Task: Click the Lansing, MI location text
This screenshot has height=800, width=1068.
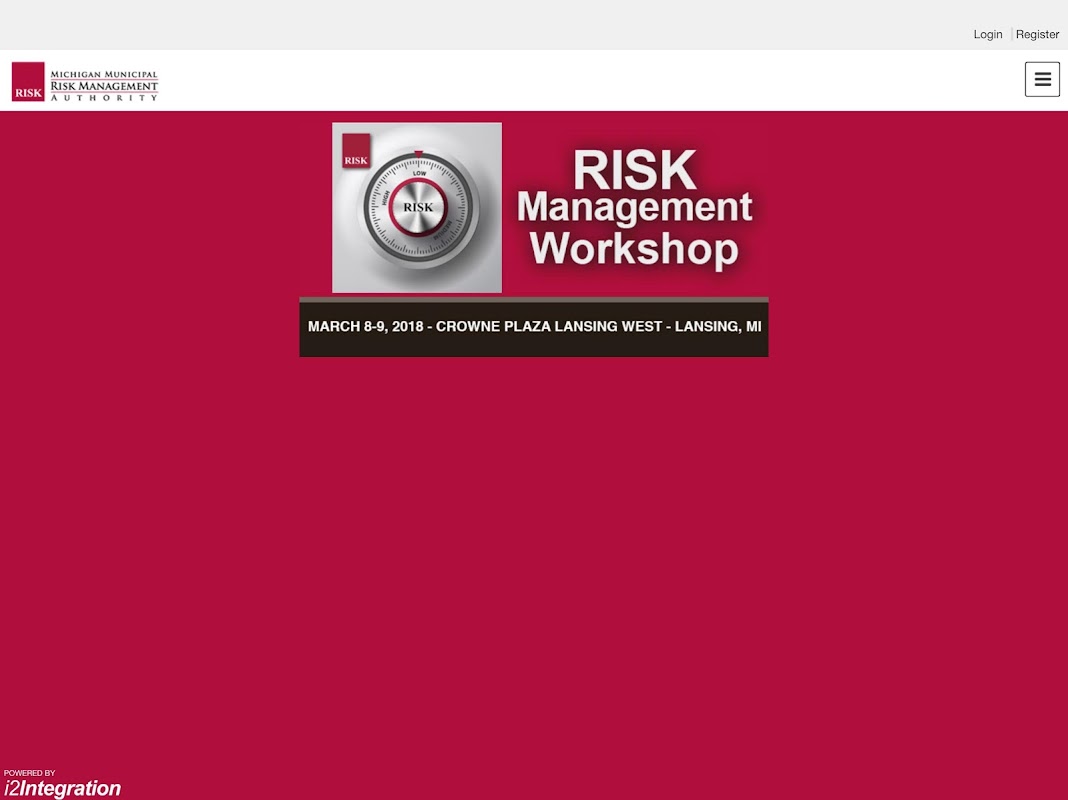Action: click(718, 327)
